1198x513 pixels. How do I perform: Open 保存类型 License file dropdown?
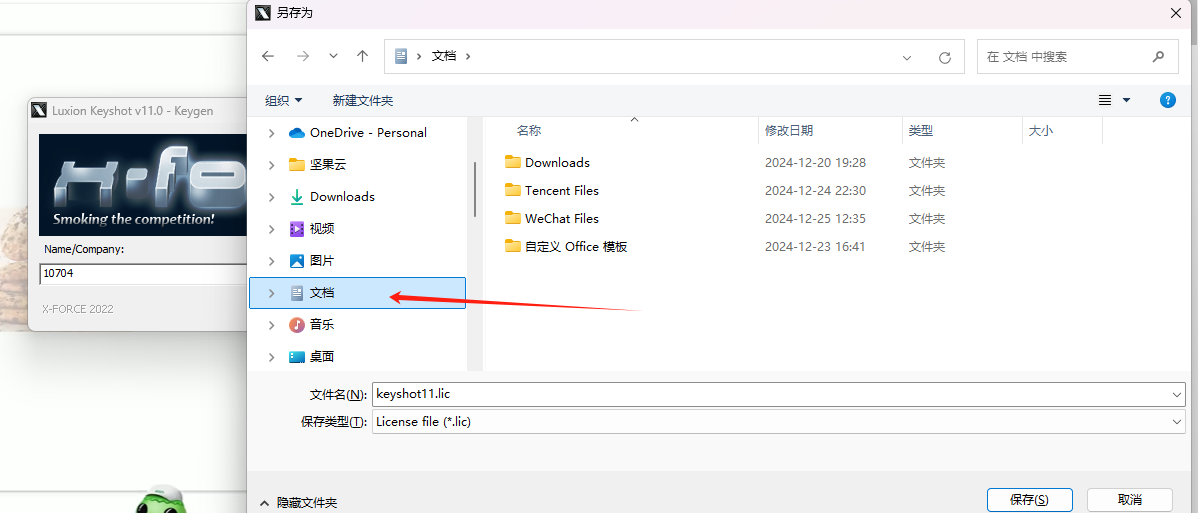click(779, 422)
